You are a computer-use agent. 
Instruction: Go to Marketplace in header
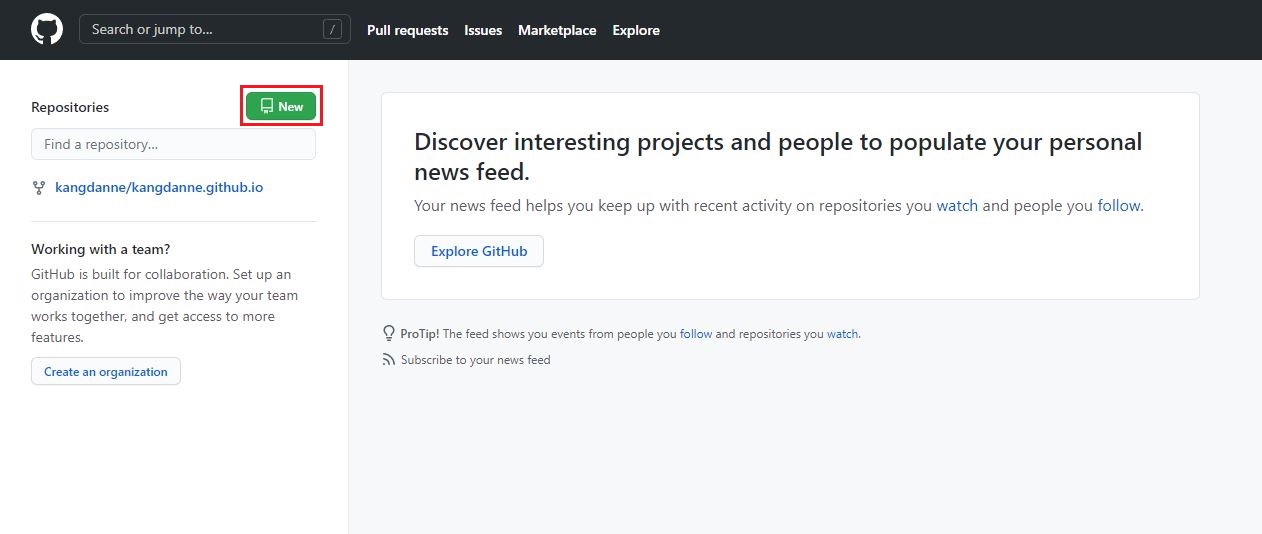[557, 30]
